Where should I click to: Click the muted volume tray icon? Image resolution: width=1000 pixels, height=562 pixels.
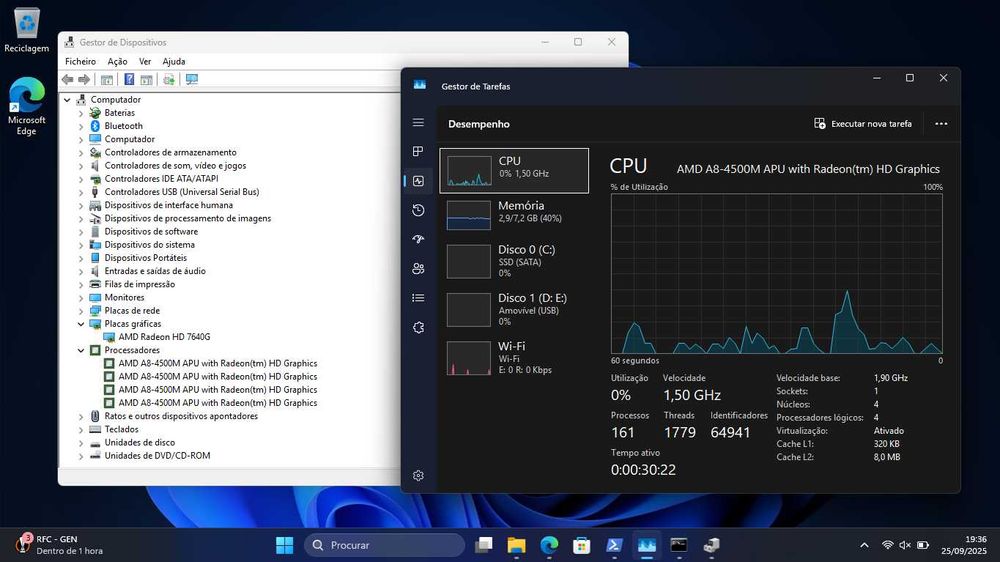pos(904,545)
